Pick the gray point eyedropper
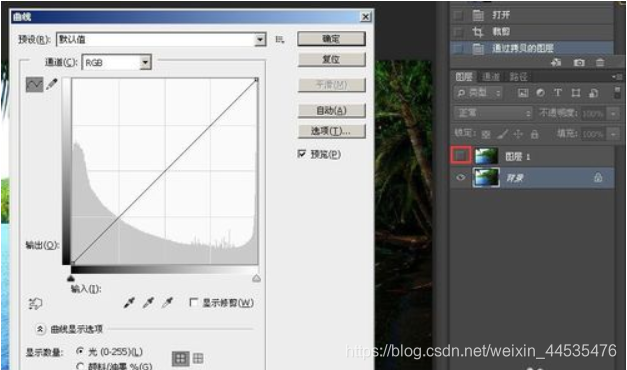627x370 pixels. (148, 303)
